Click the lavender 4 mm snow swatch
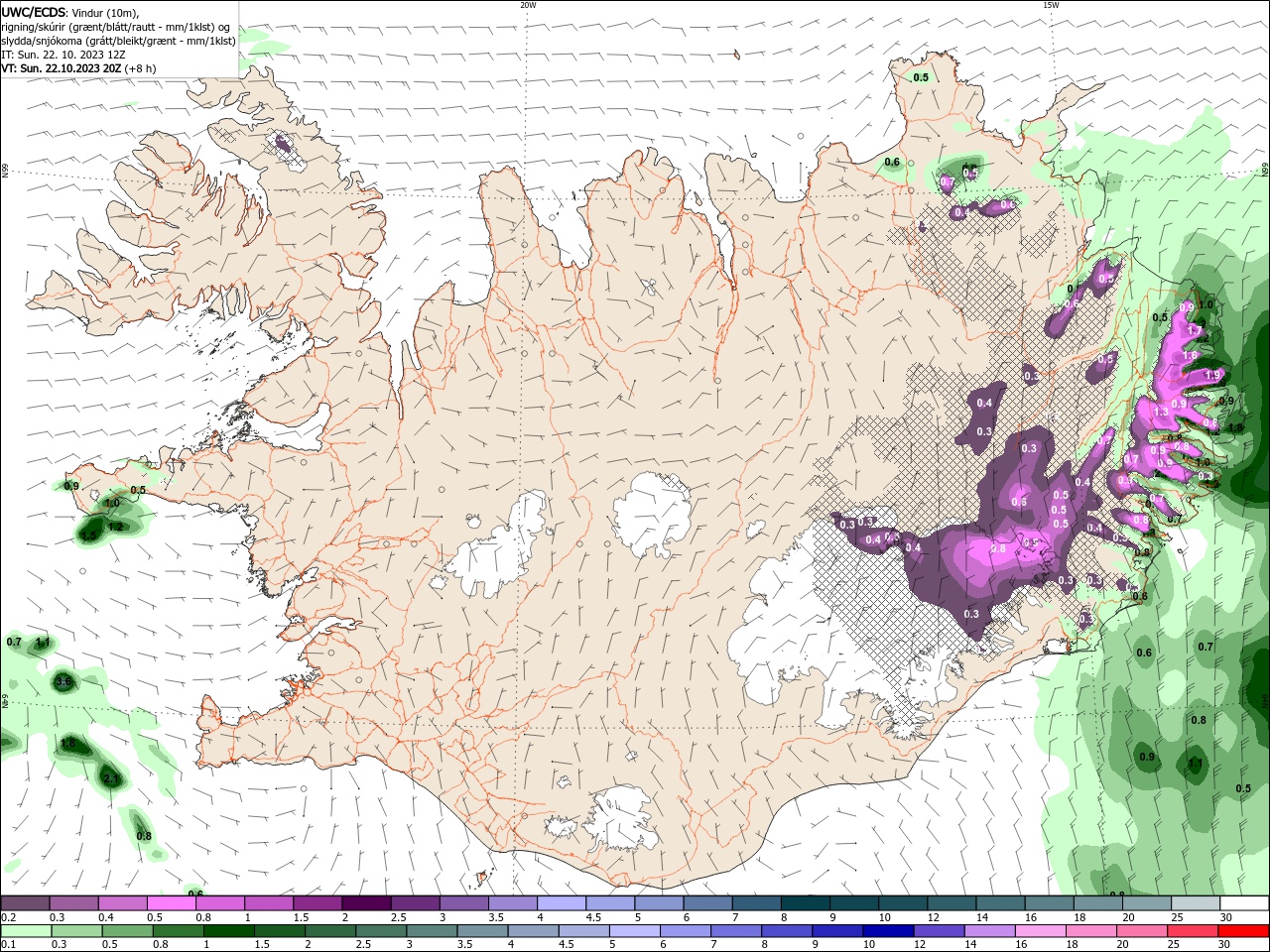This screenshot has height=952, width=1270. coord(561,903)
